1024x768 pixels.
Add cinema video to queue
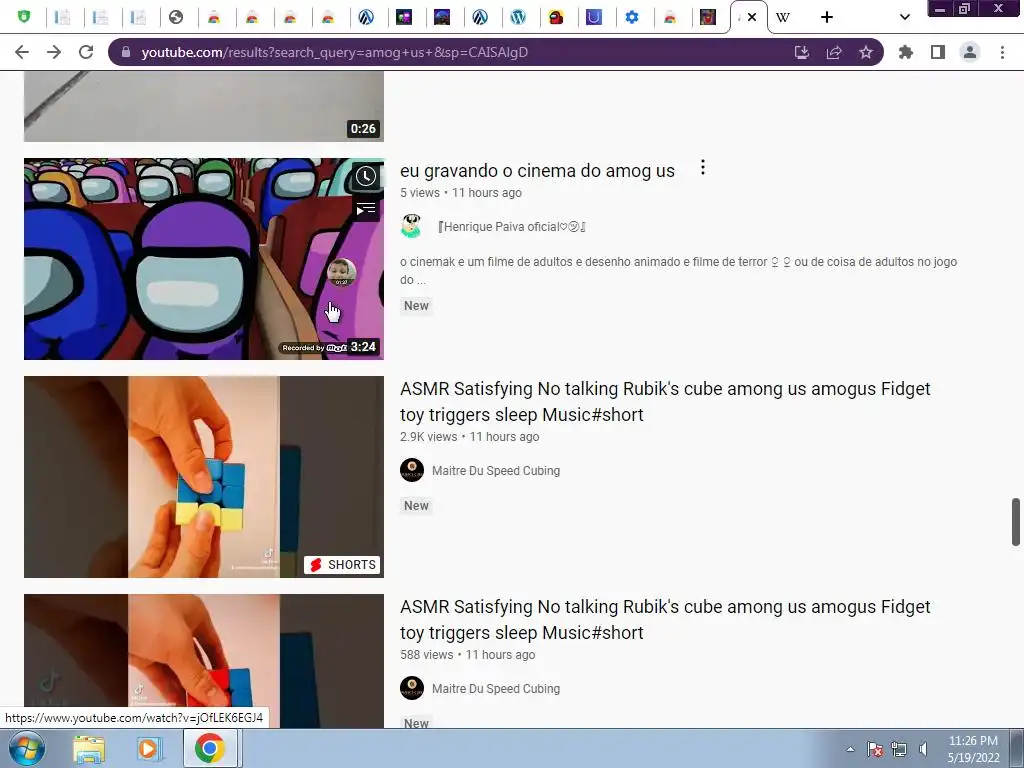point(366,209)
